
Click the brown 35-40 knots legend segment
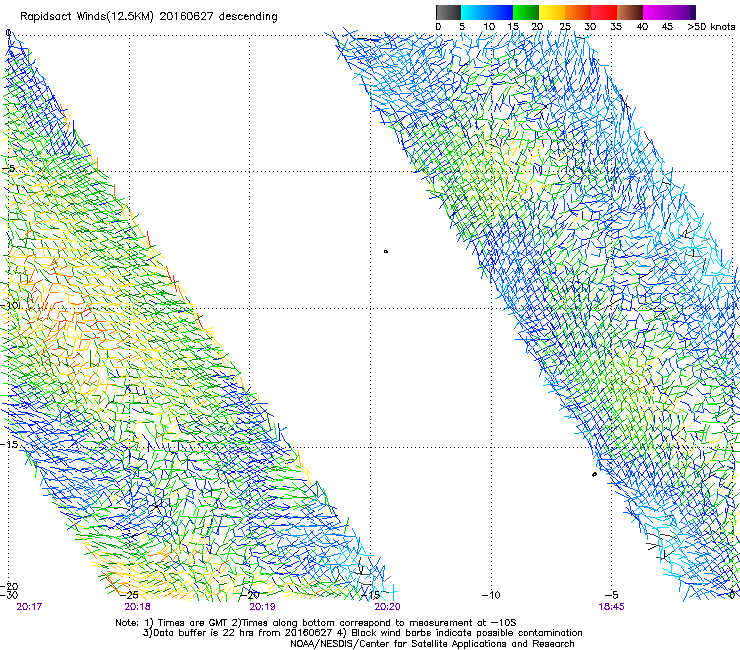click(x=630, y=12)
